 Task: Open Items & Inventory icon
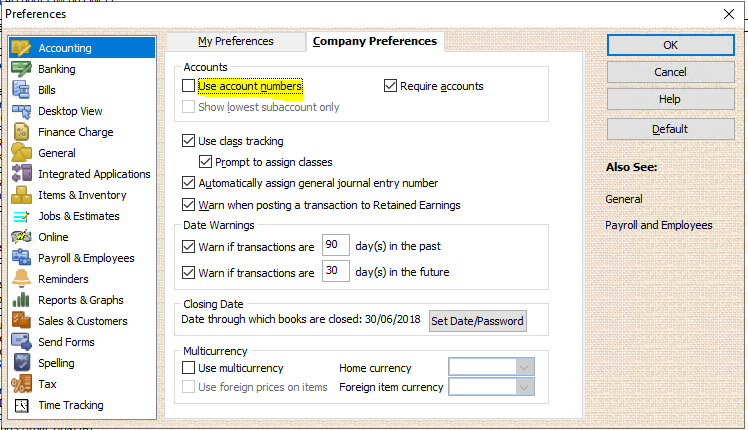[21, 195]
